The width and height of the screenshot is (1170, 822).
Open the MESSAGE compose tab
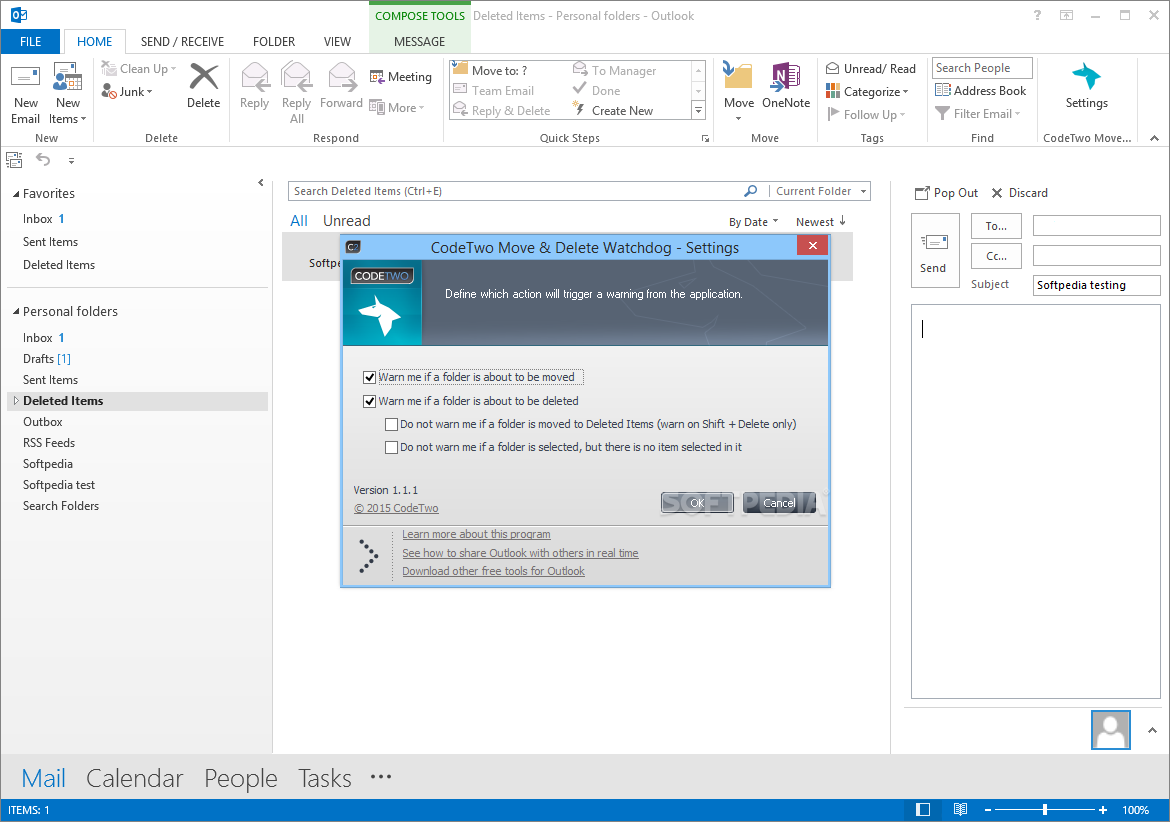pos(419,42)
